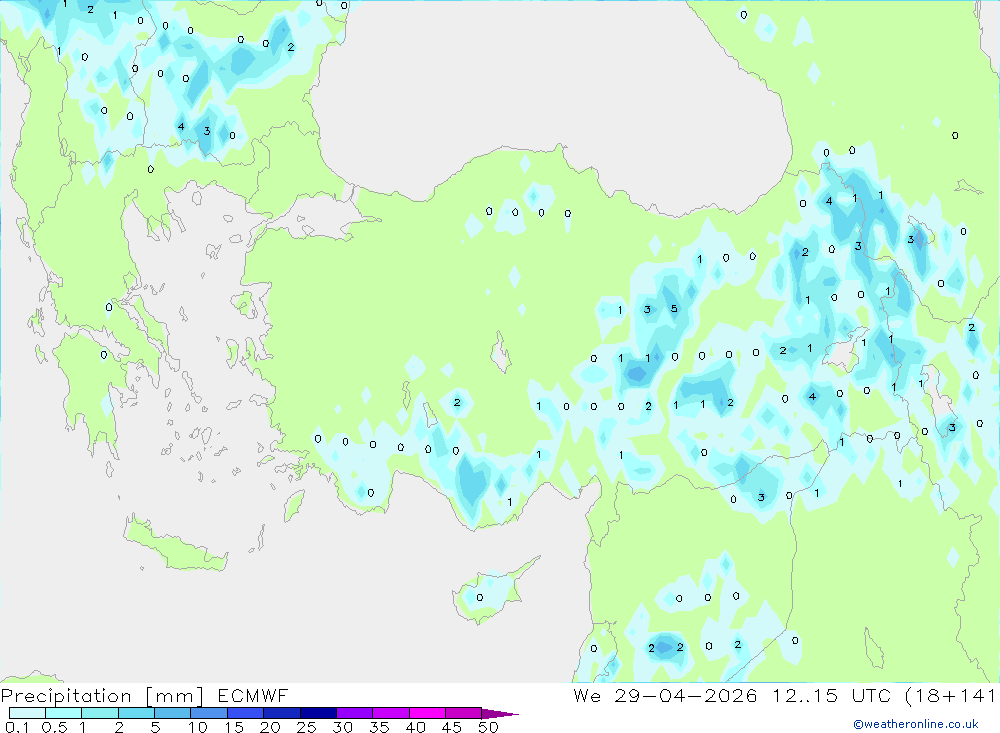Click the 30–35 mm violet legend swatch
Image resolution: width=1000 pixels, height=733 pixels.
pos(355,713)
